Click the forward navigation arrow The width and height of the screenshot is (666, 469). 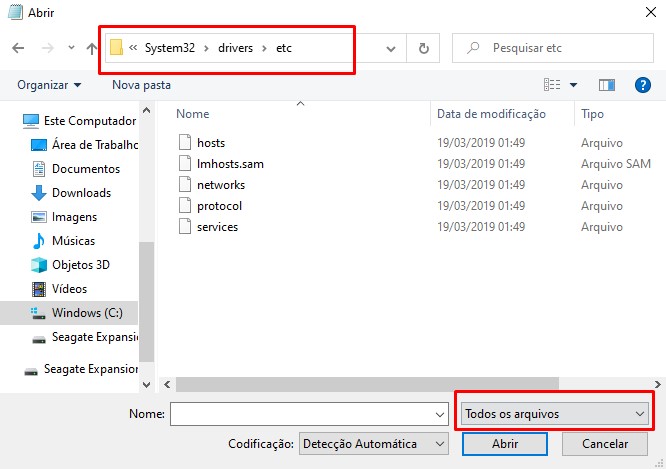48,48
